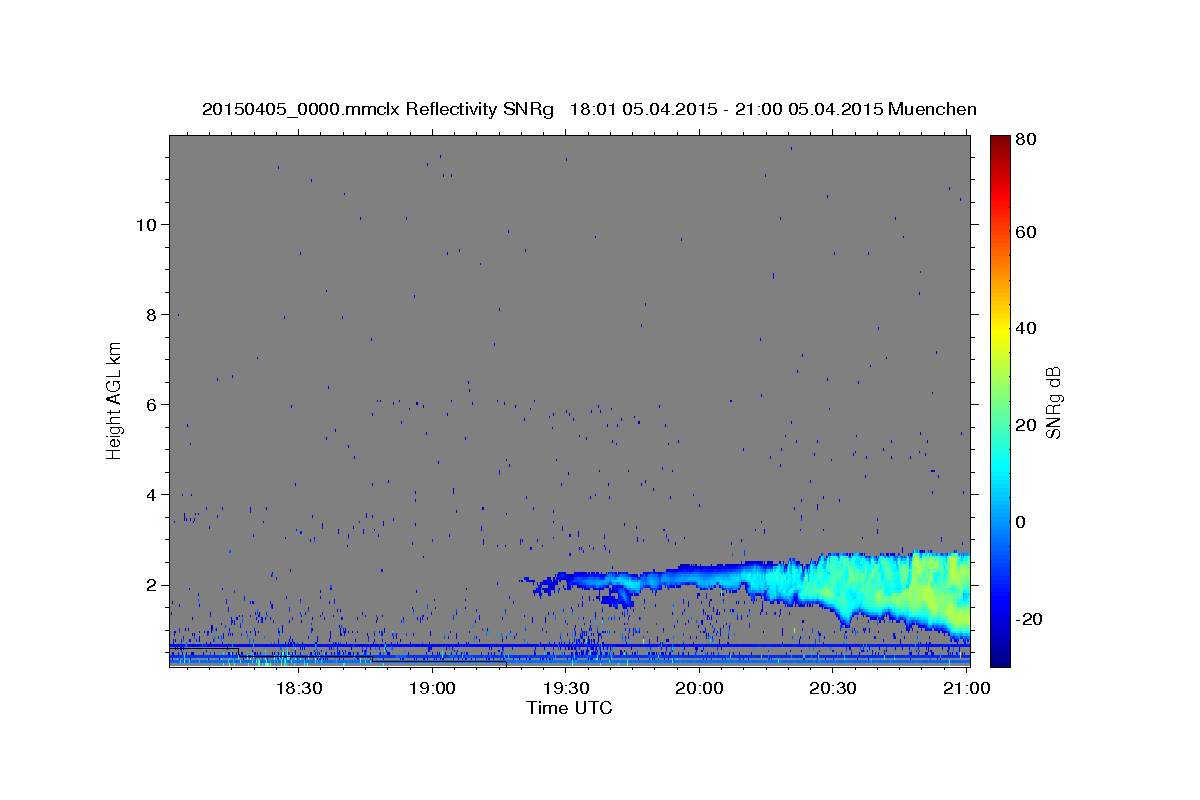Click the 'Height AGL km' axis label
1200x800 pixels.
click(x=115, y=400)
